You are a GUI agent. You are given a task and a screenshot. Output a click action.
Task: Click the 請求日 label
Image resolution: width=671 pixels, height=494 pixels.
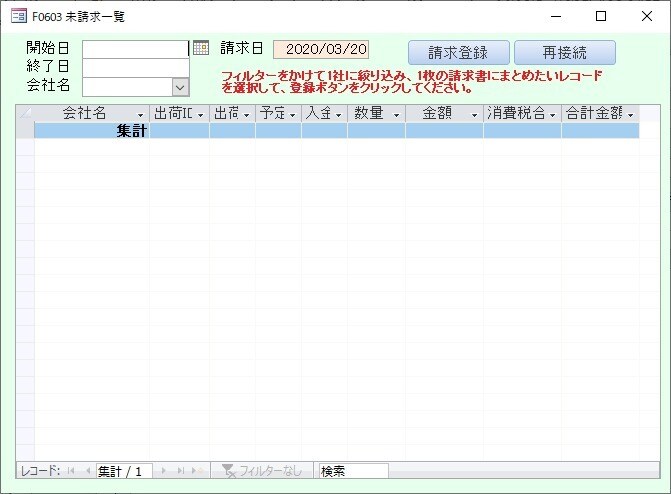pos(241,48)
